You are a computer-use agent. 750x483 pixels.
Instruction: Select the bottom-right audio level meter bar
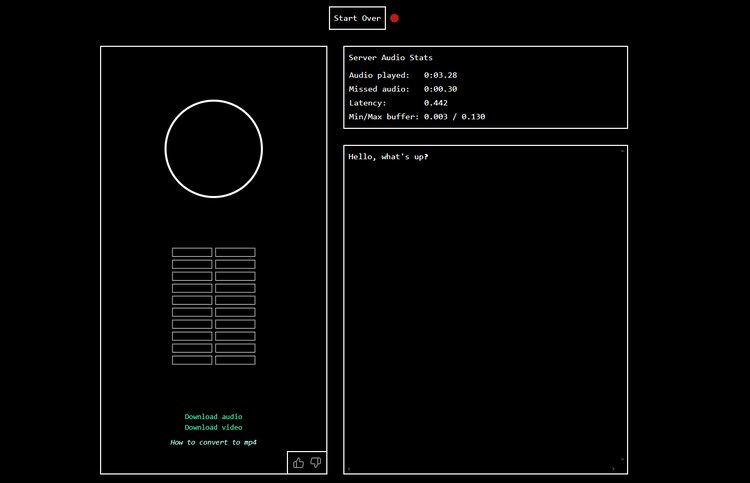235,360
